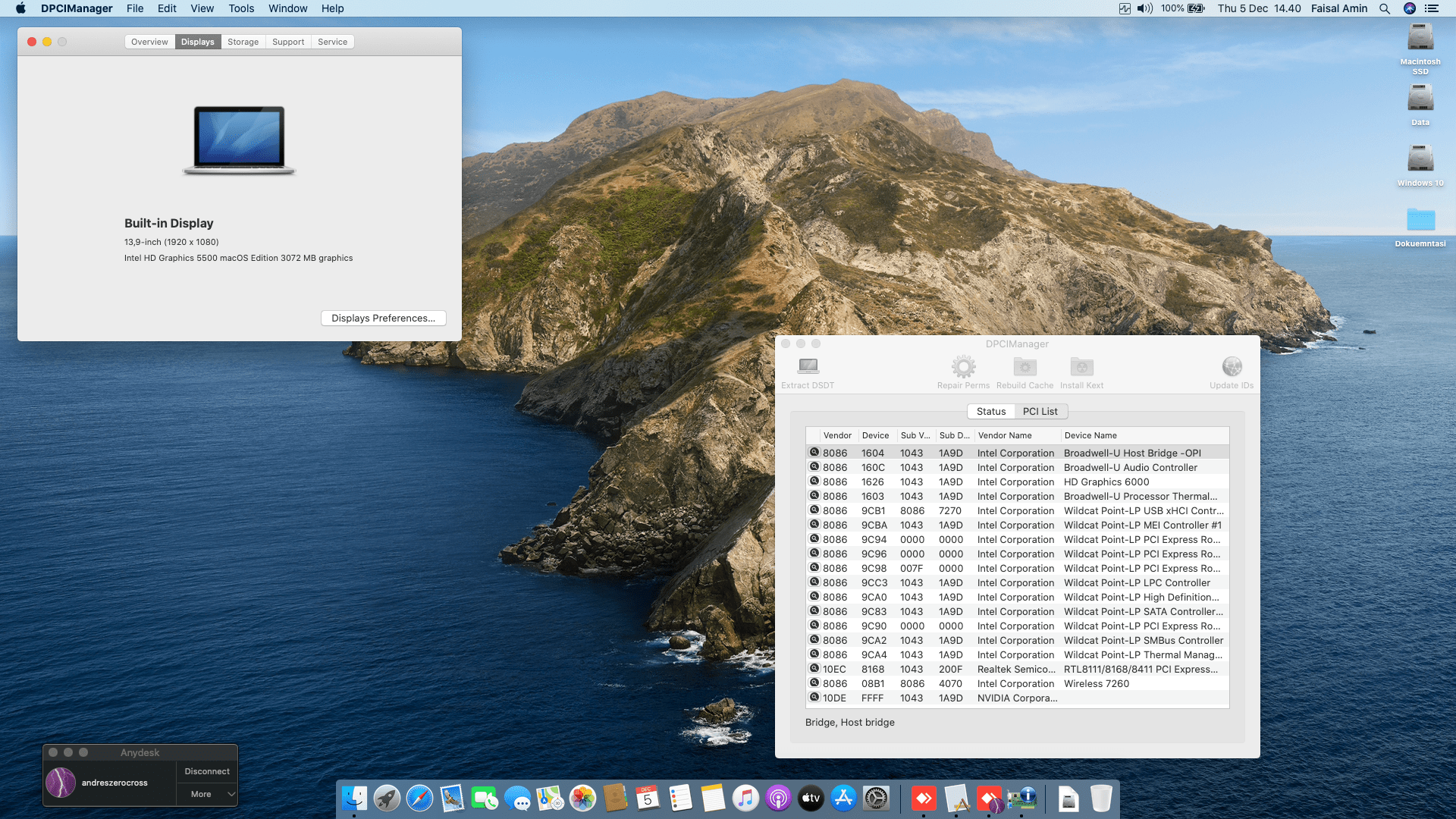Select the PCI List tab
Viewport: 1456px width, 819px height.
pyautogui.click(x=1040, y=411)
